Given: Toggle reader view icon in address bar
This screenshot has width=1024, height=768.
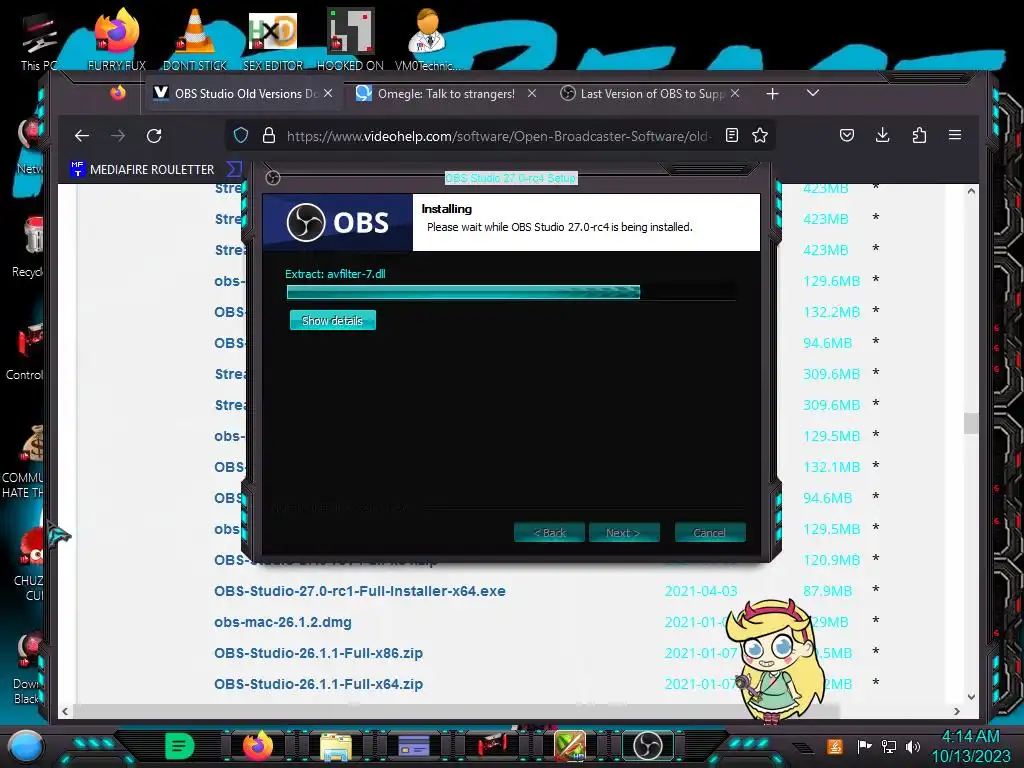Looking at the screenshot, I should click(732, 135).
